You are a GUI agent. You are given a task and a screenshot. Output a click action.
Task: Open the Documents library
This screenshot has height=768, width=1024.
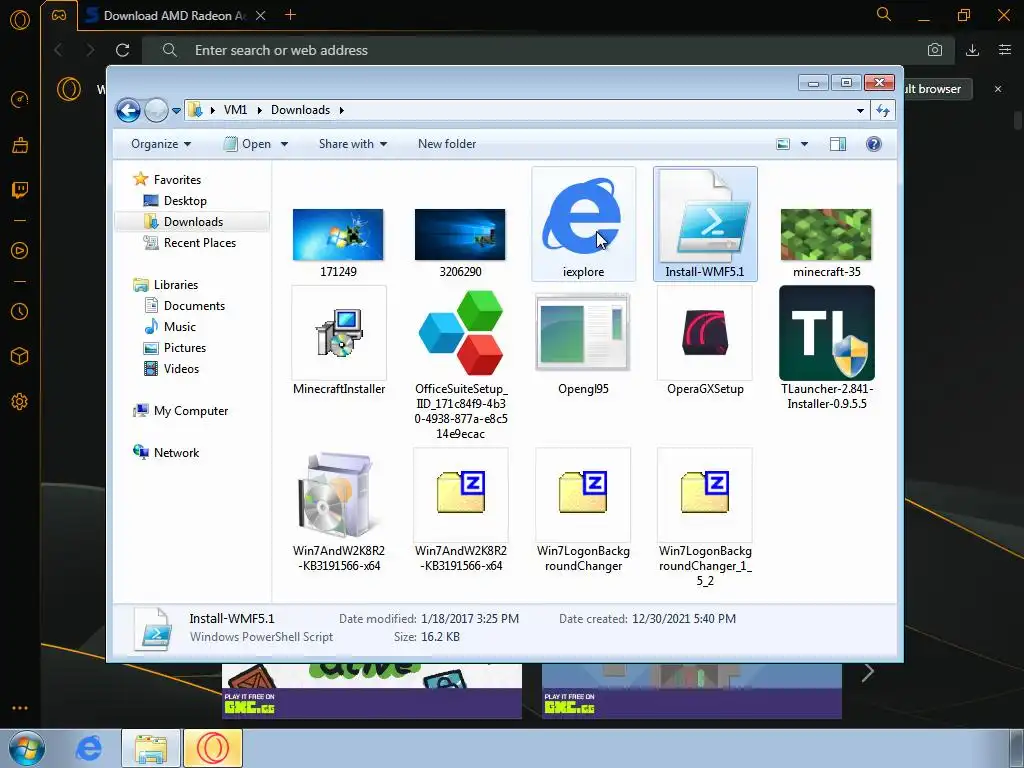(x=194, y=306)
